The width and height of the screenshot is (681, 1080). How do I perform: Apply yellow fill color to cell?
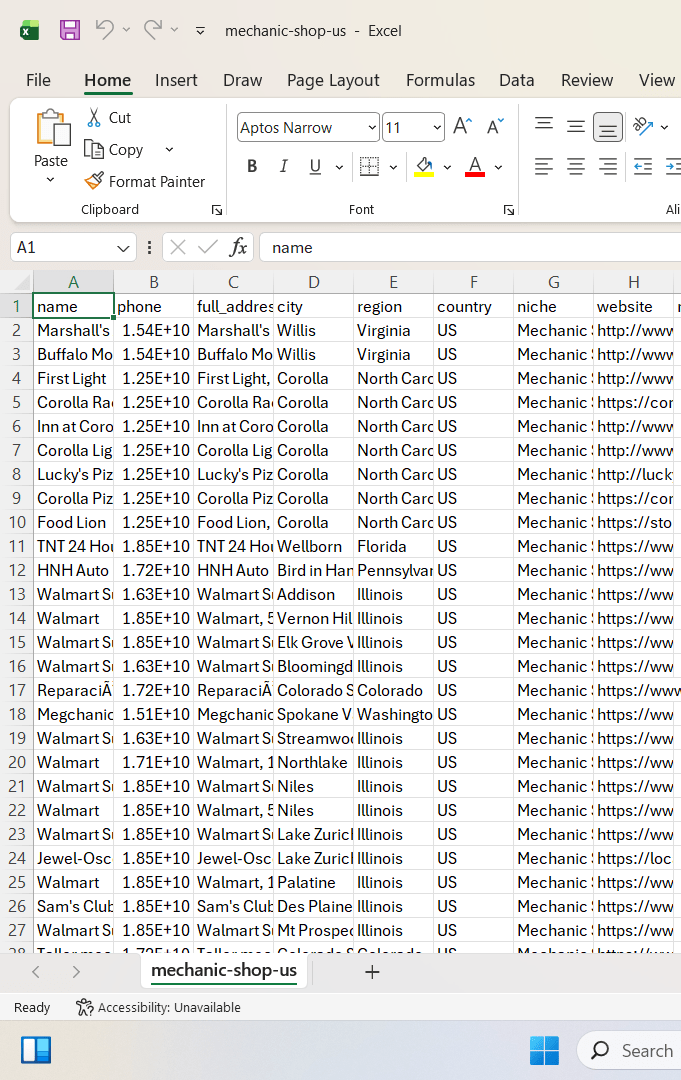424,166
